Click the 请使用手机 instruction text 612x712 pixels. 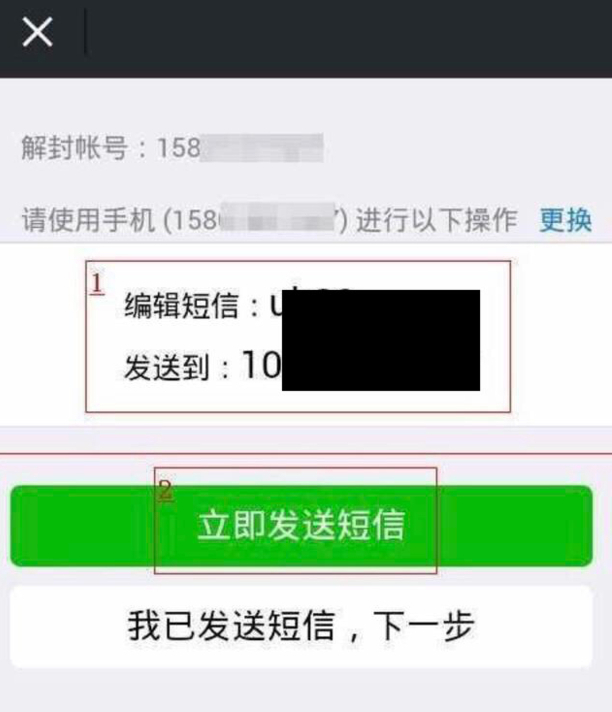[89, 220]
